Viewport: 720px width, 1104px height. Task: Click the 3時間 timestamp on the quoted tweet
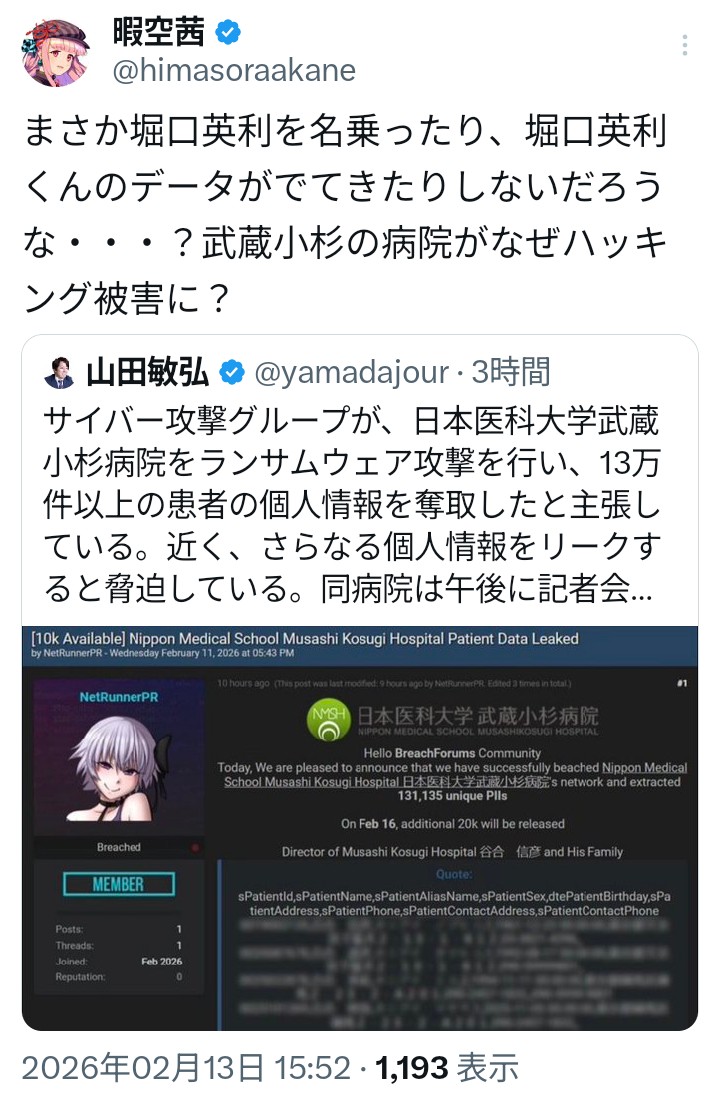pos(511,372)
